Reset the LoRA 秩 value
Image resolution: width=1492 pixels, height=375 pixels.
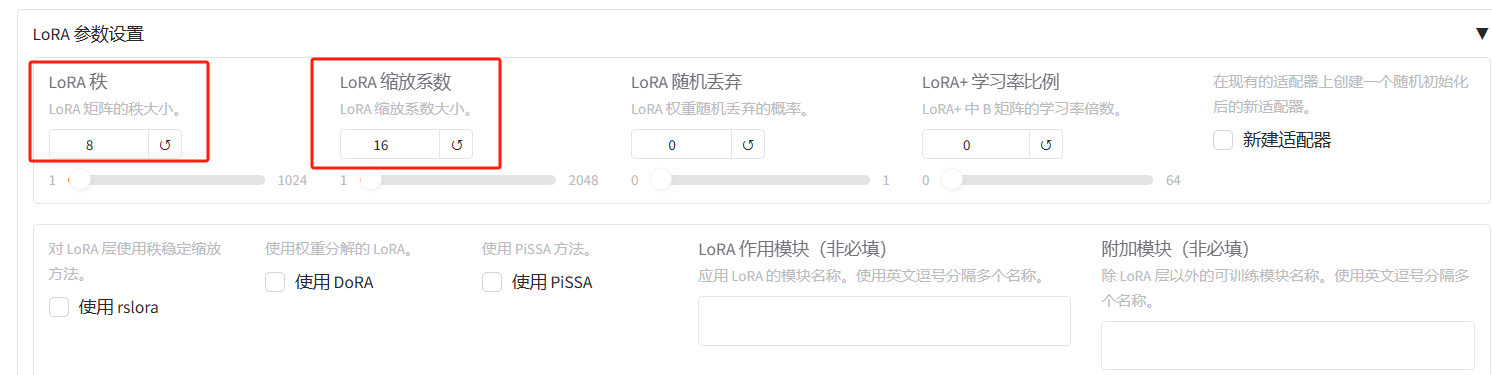tap(165, 145)
